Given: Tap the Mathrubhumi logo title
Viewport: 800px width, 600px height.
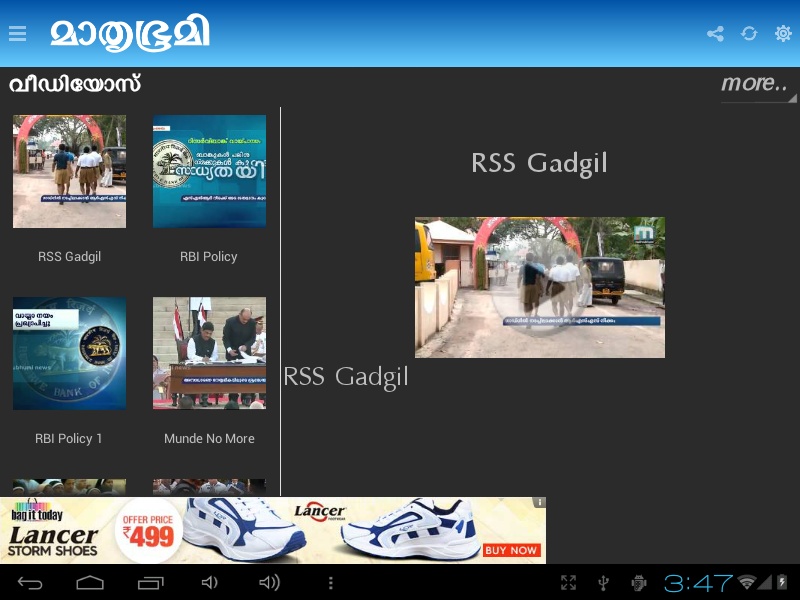Looking at the screenshot, I should click(130, 34).
